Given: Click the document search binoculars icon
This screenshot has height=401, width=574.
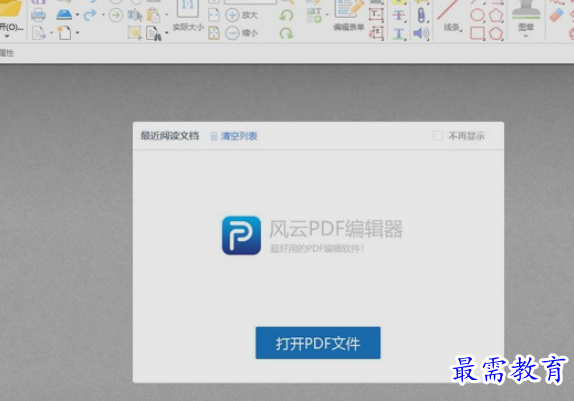Looking at the screenshot, I should click(x=154, y=33).
